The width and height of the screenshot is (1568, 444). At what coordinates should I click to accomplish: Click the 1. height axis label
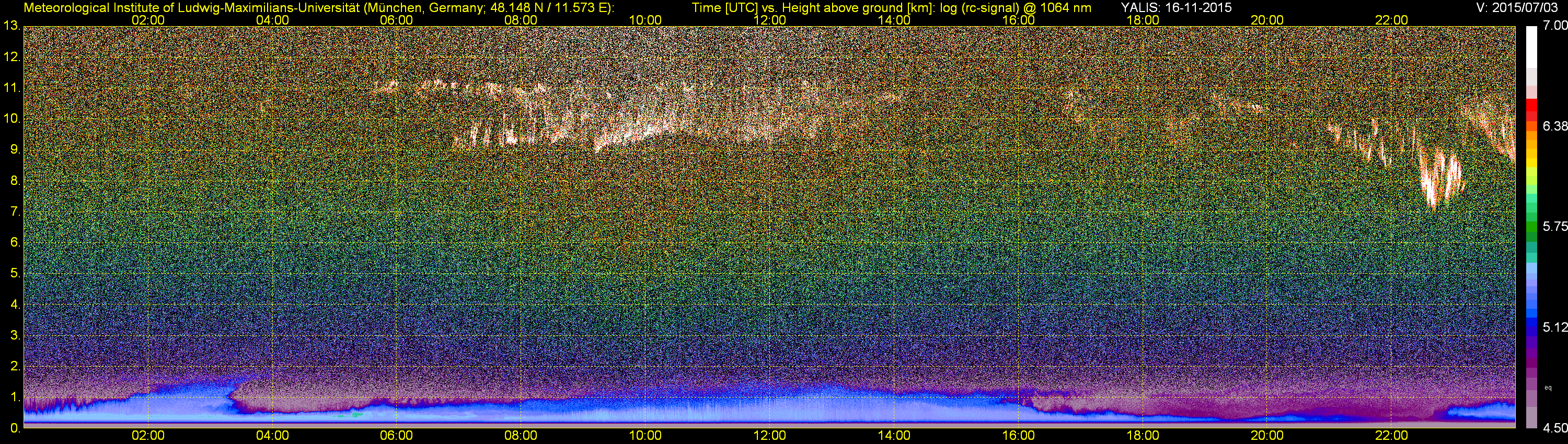pyautogui.click(x=15, y=397)
